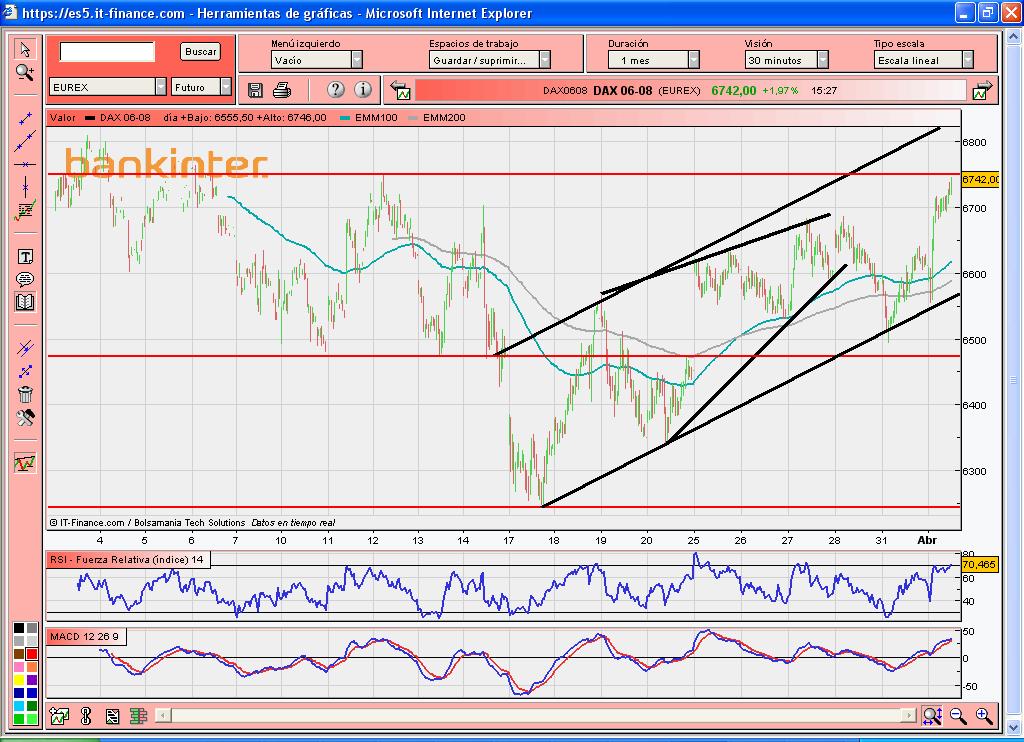The width and height of the screenshot is (1024, 742).
Task: Click the zoom out magnifier icon
Action: tap(958, 716)
